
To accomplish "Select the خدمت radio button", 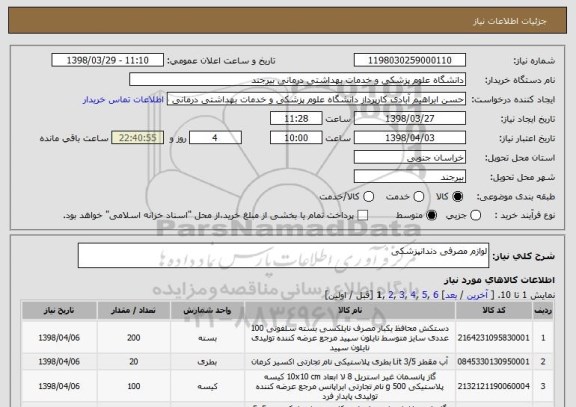I will [418, 197].
